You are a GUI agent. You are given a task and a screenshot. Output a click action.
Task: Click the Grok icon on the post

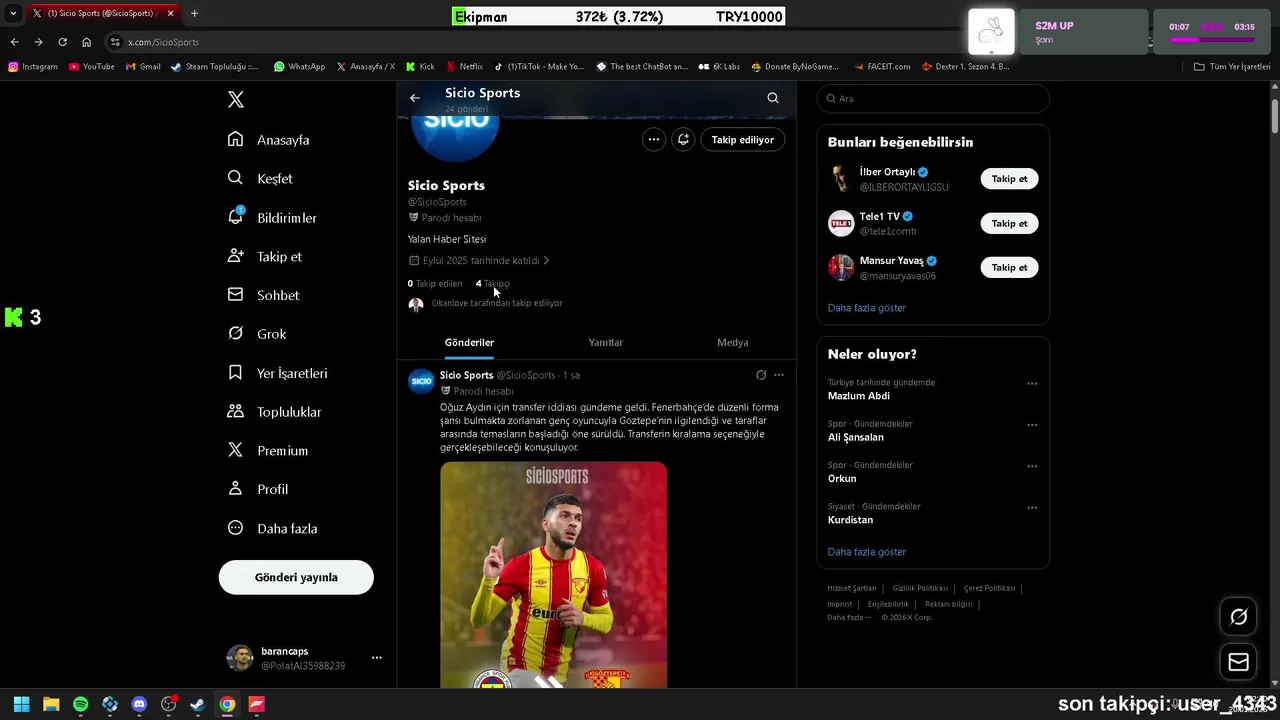(761, 375)
